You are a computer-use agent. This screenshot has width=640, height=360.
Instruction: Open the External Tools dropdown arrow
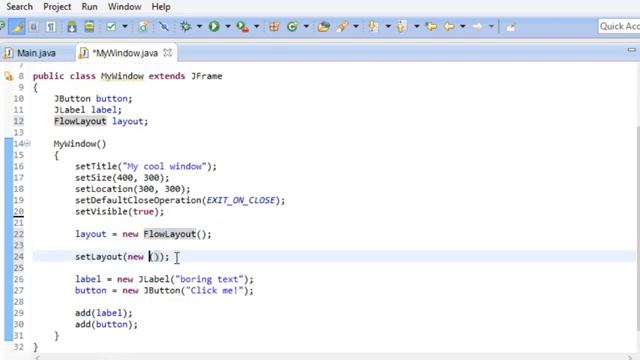256,27
